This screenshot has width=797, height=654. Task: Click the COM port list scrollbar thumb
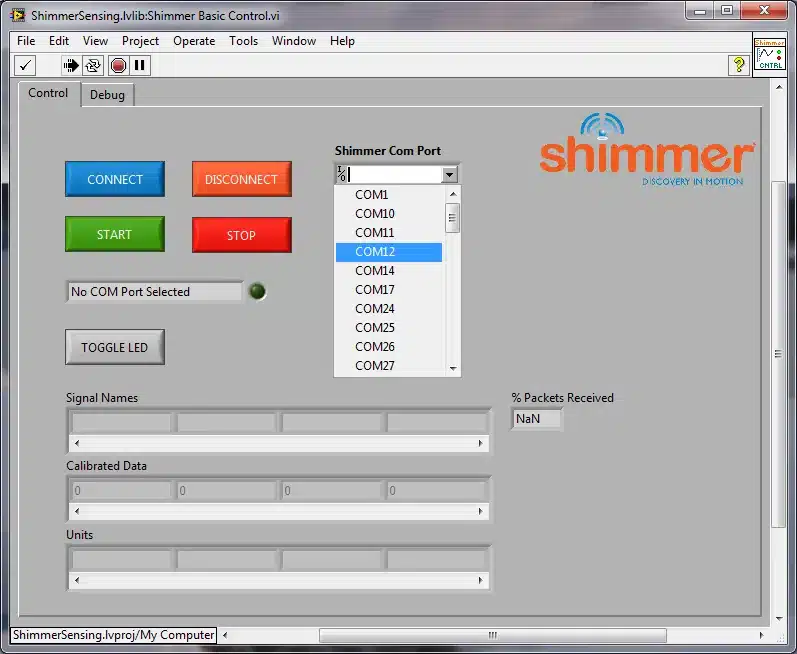point(452,218)
